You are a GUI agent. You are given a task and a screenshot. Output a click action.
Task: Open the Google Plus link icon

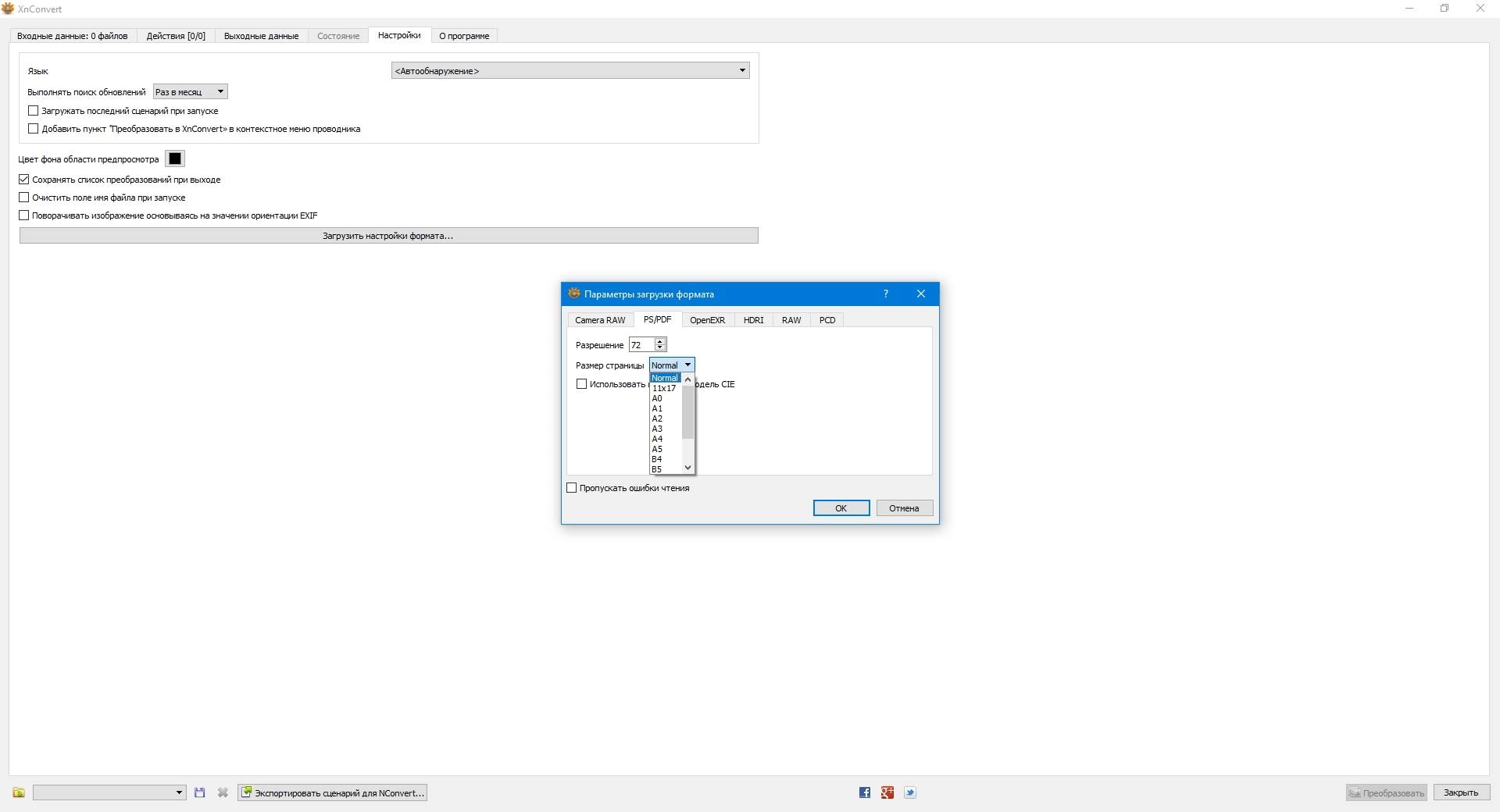pos(887,792)
